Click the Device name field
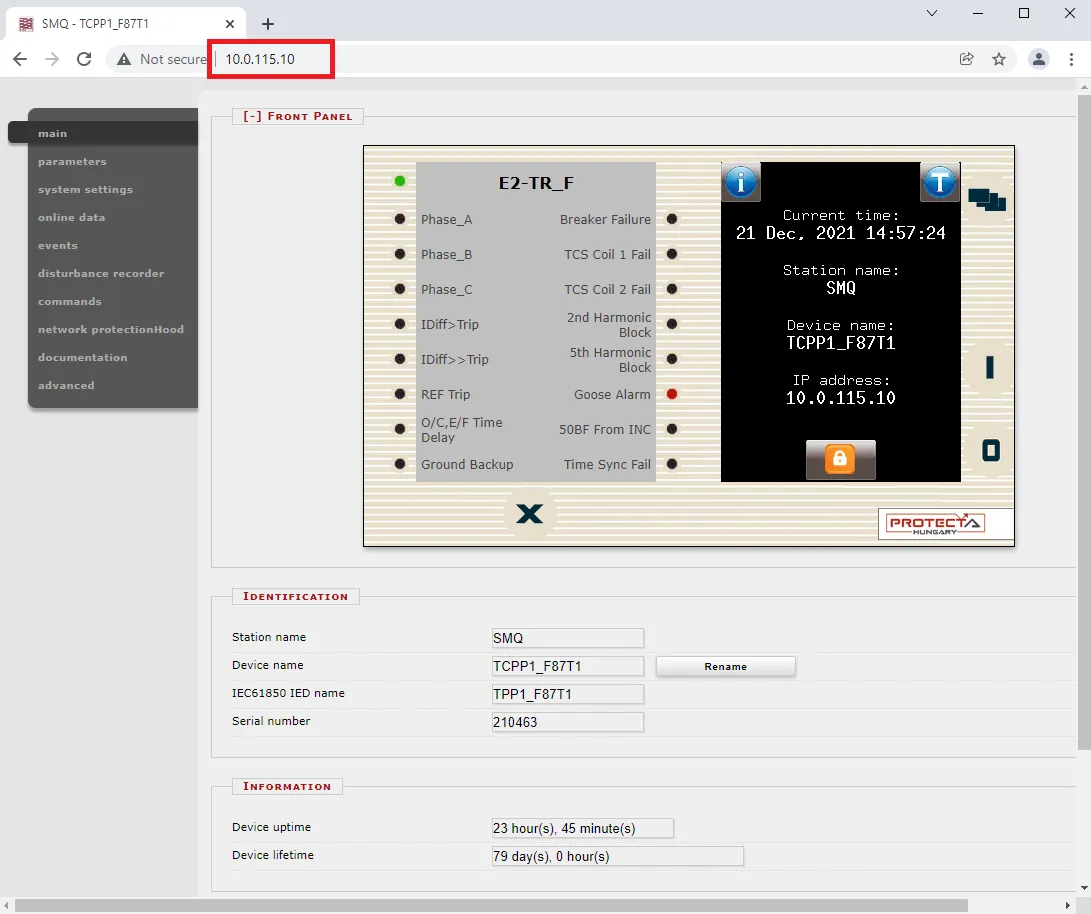The image size is (1091, 914). tap(568, 666)
